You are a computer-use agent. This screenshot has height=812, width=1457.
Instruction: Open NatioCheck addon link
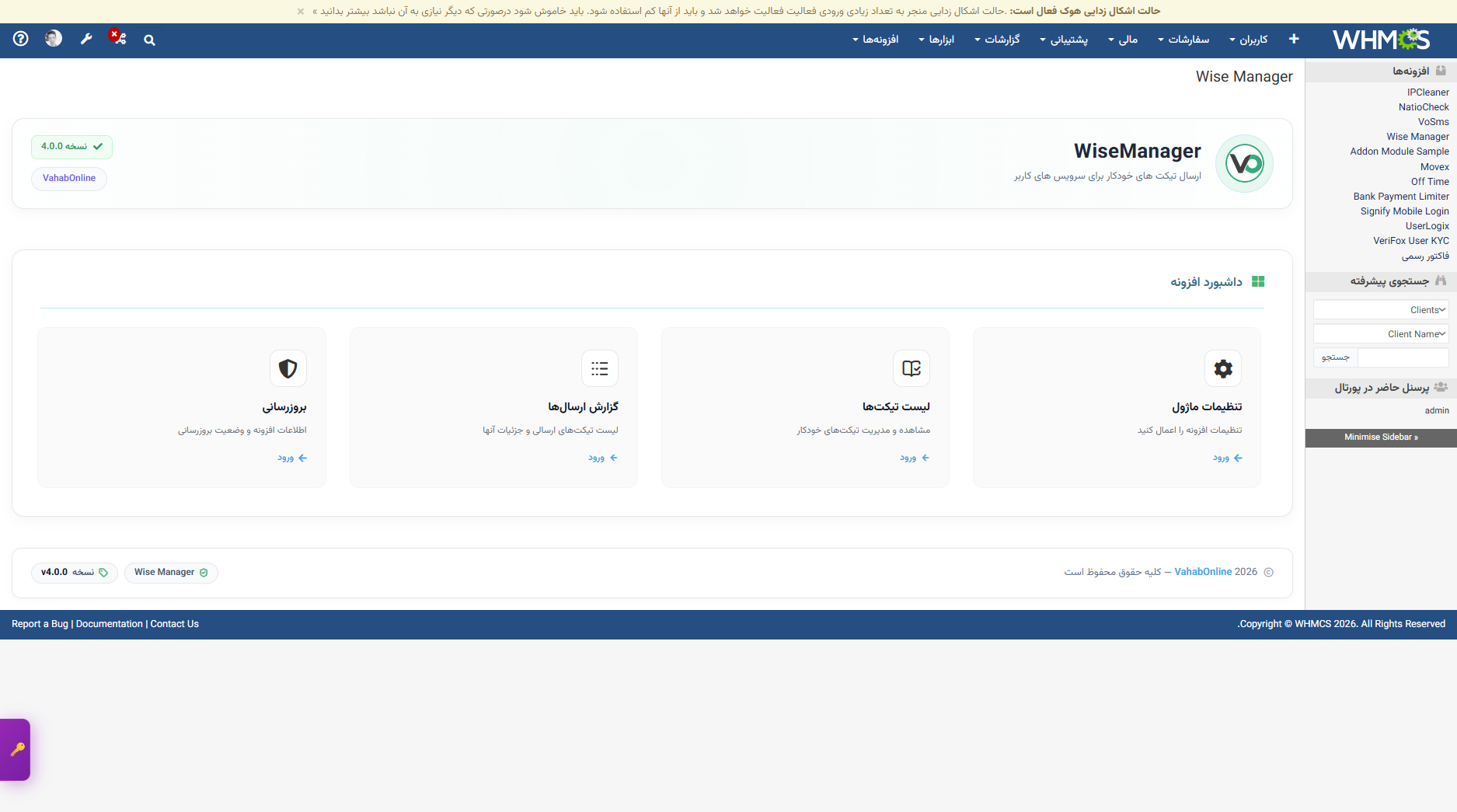click(x=1424, y=107)
